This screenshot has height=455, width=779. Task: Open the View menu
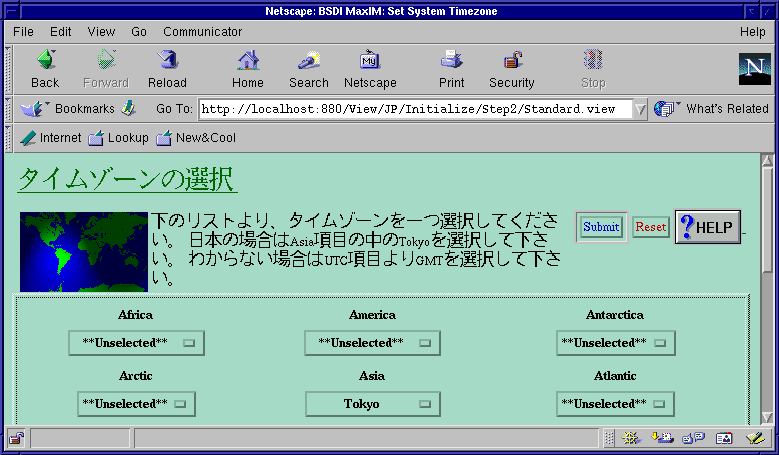[x=101, y=32]
